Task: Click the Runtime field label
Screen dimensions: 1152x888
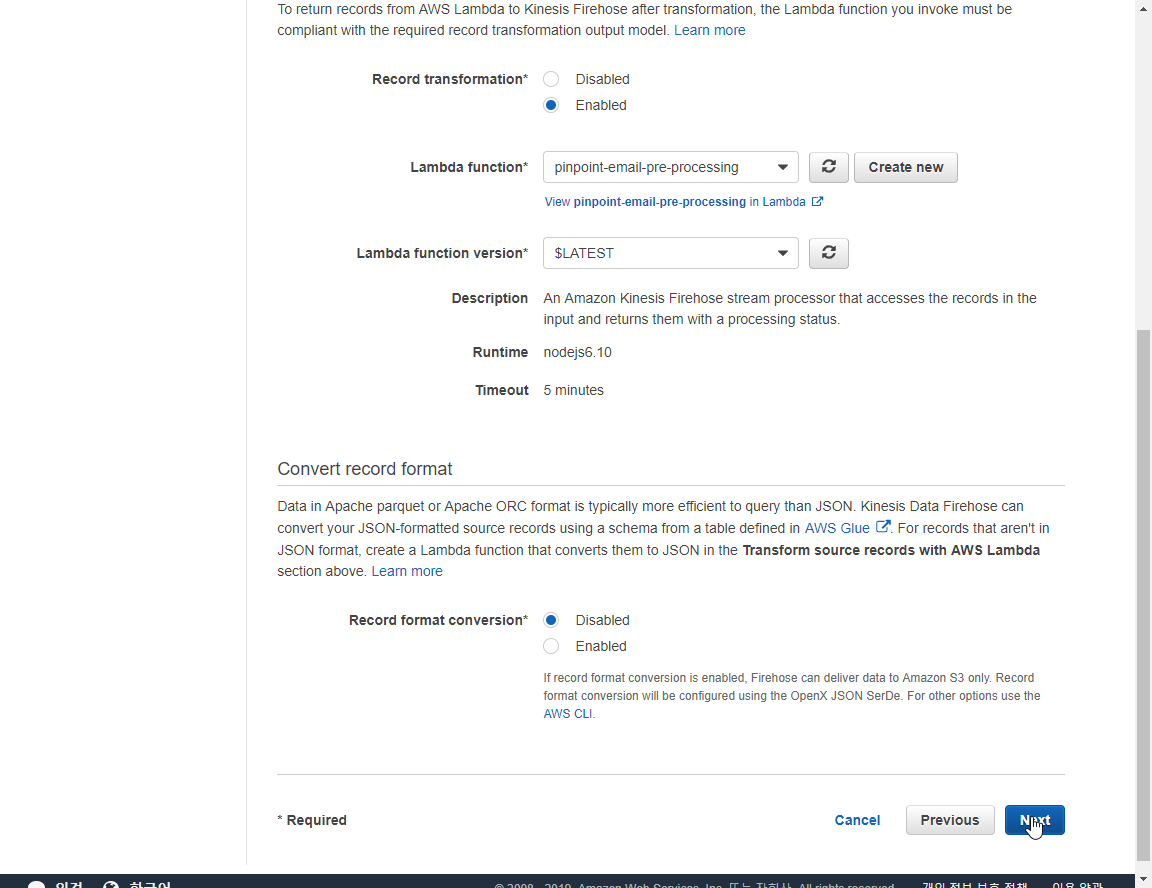Action: pyautogui.click(x=500, y=353)
